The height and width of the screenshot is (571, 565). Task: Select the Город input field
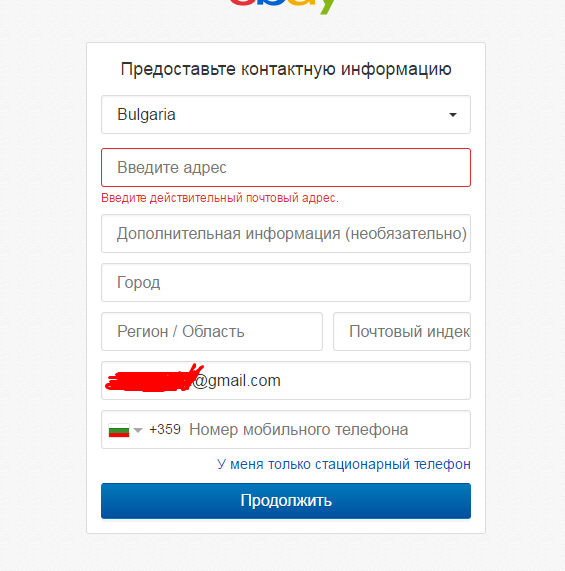point(286,283)
